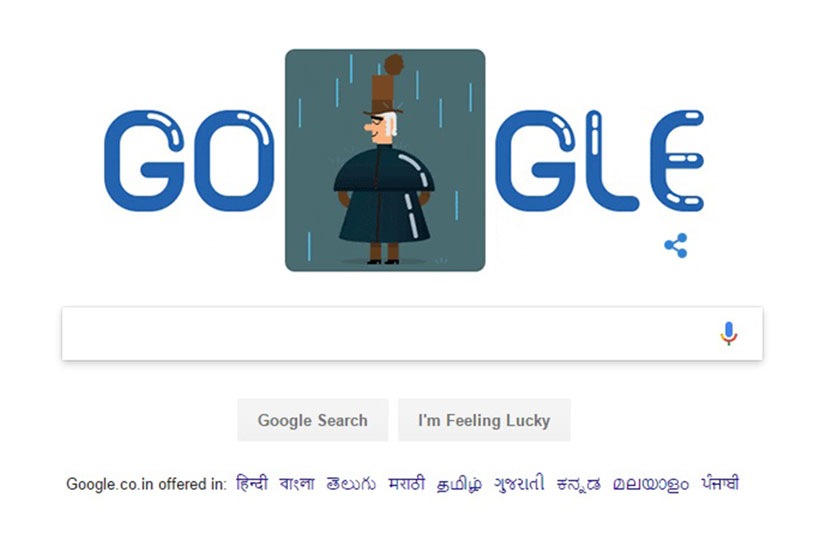830x553 pixels.
Task: Click the Google Search button
Action: coord(312,420)
